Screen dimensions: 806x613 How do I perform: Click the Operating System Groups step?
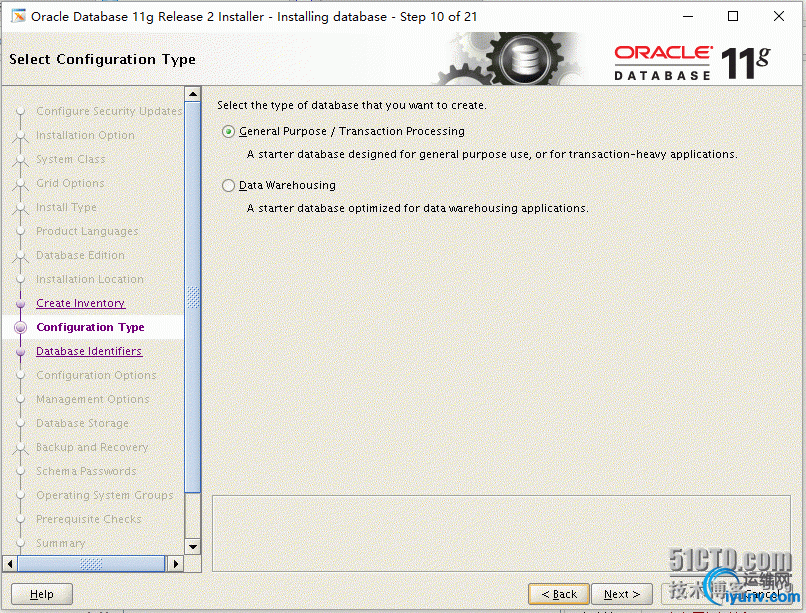pos(105,495)
